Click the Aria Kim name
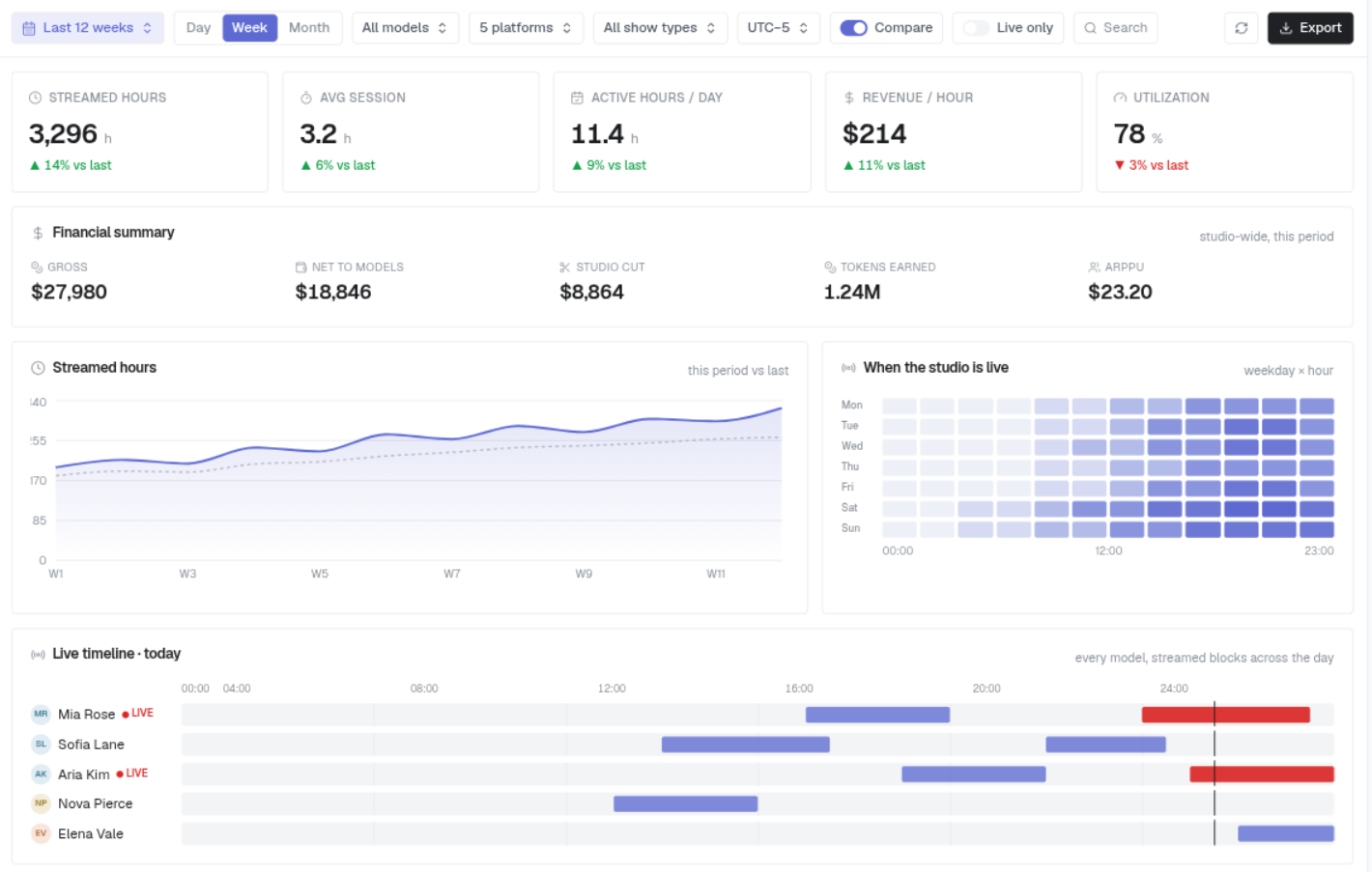This screenshot has width=1372, height=872. tap(84, 774)
